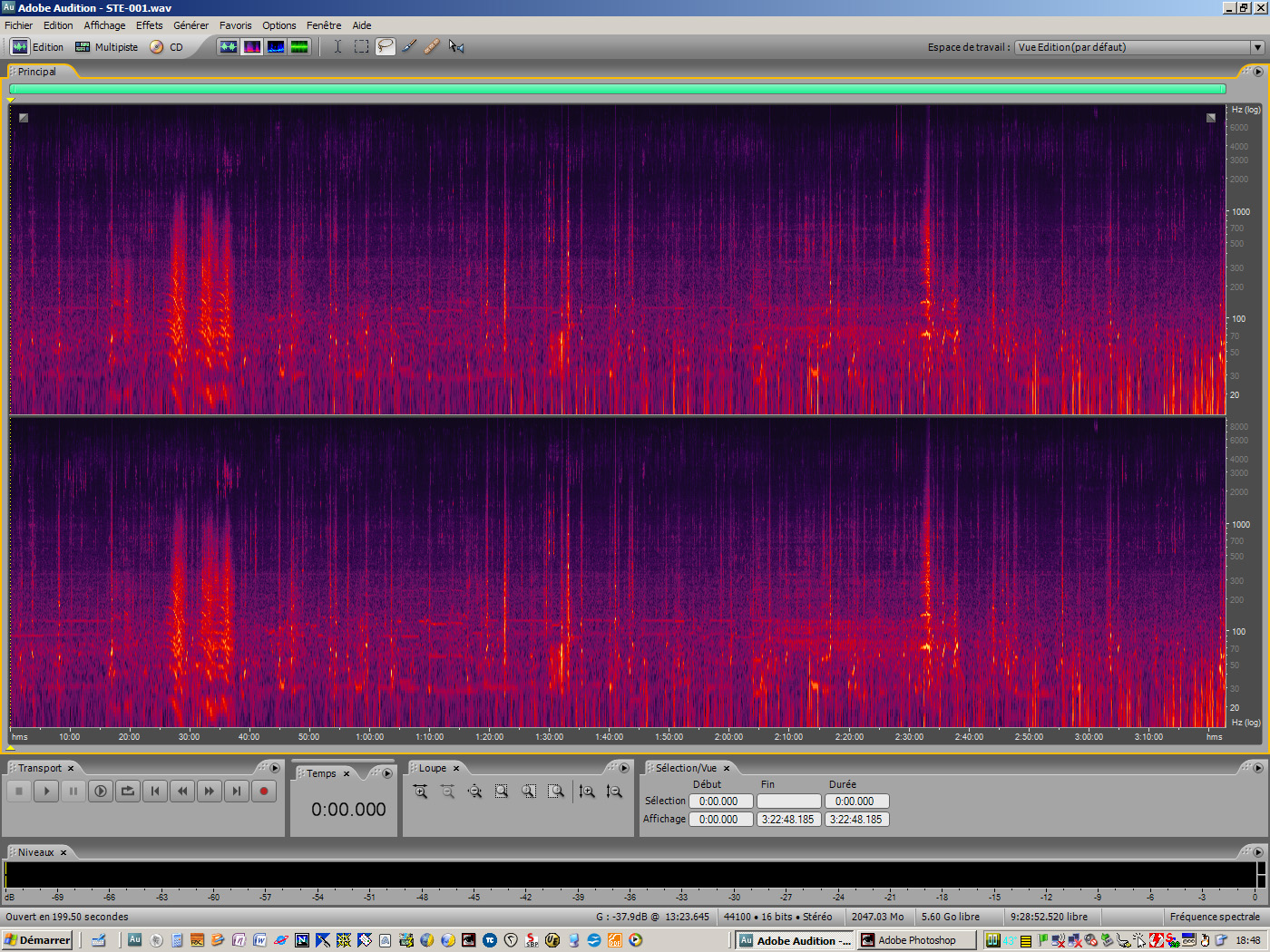The height and width of the screenshot is (952, 1270).
Task: Select the marquee selection tool
Action: coord(360,46)
